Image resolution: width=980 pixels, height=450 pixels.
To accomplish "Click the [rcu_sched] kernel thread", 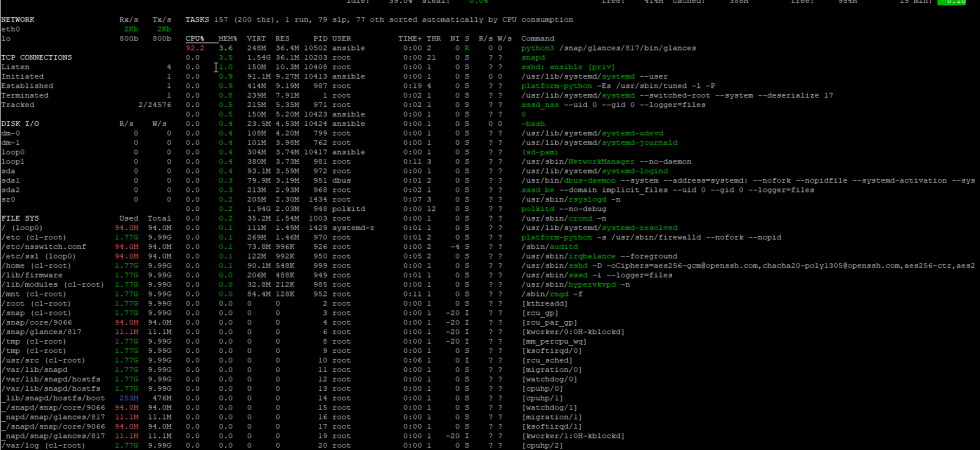I will click(x=547, y=360).
